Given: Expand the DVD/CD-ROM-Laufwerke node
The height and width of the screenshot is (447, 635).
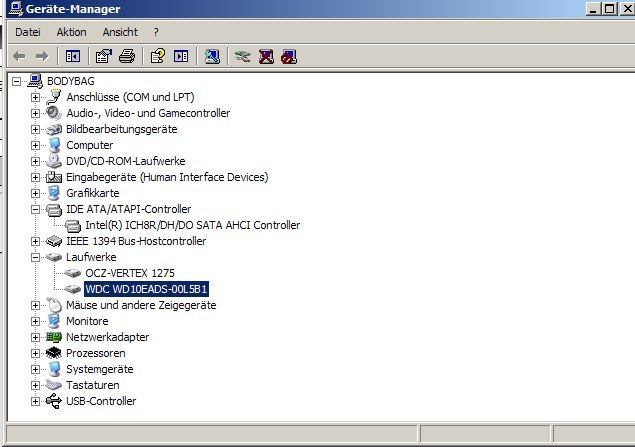Looking at the screenshot, I should click(x=35, y=161).
